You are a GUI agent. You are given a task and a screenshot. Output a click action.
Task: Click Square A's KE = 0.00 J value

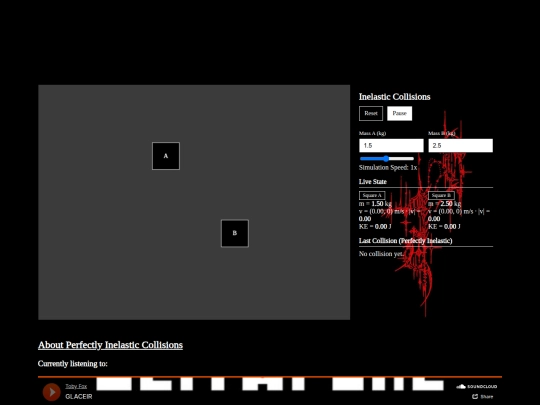point(375,227)
